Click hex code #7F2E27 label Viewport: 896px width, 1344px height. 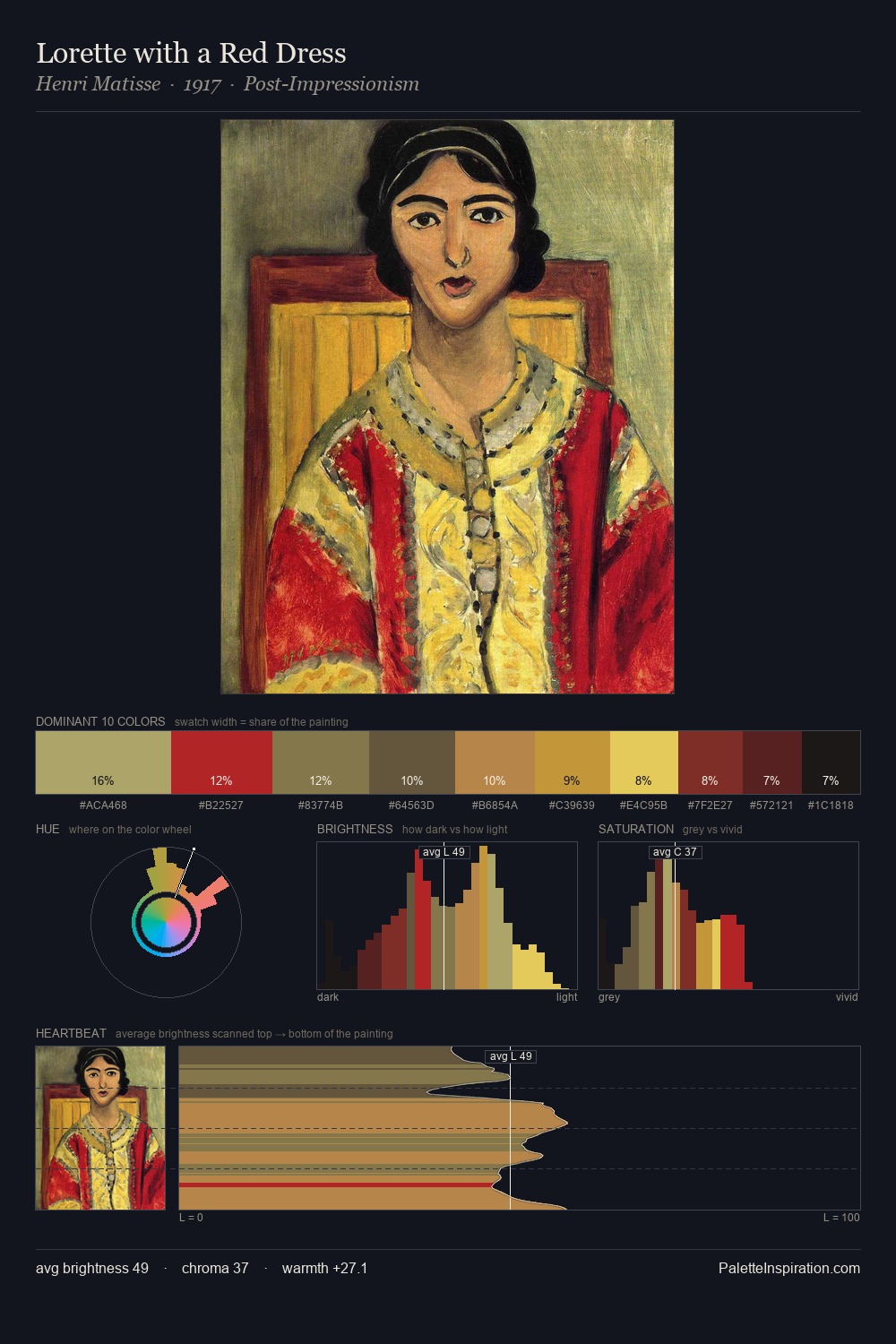tap(710, 806)
